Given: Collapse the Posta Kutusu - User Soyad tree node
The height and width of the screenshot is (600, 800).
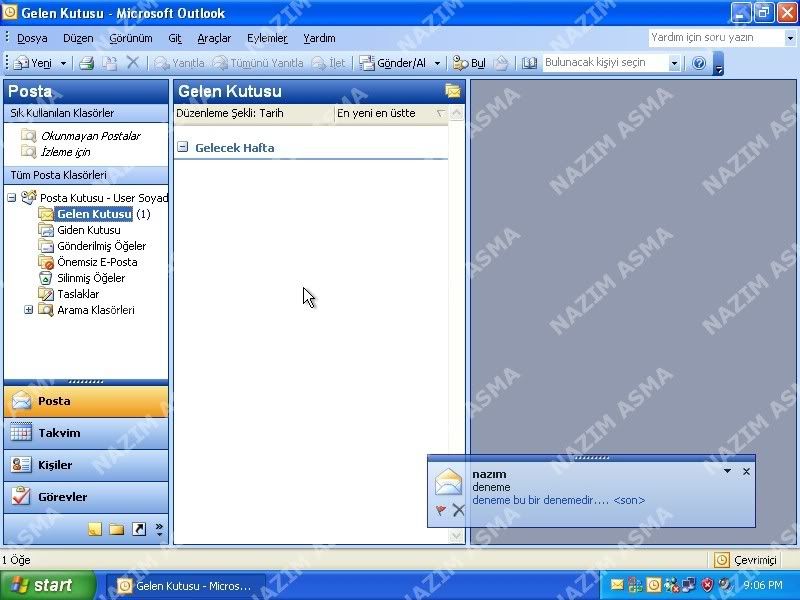Looking at the screenshot, I should [x=12, y=197].
